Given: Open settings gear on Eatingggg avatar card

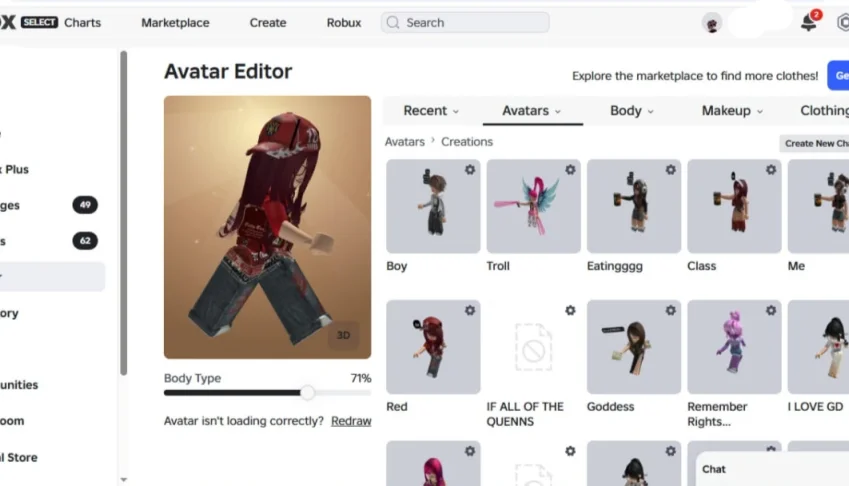Looking at the screenshot, I should [670, 170].
